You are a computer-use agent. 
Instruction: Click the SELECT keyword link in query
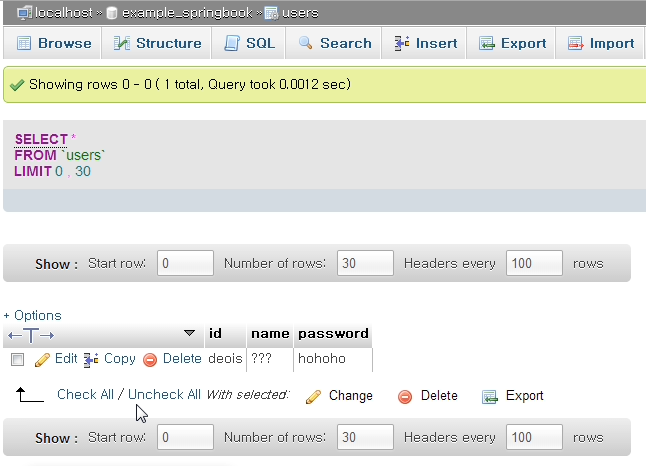coord(41,139)
